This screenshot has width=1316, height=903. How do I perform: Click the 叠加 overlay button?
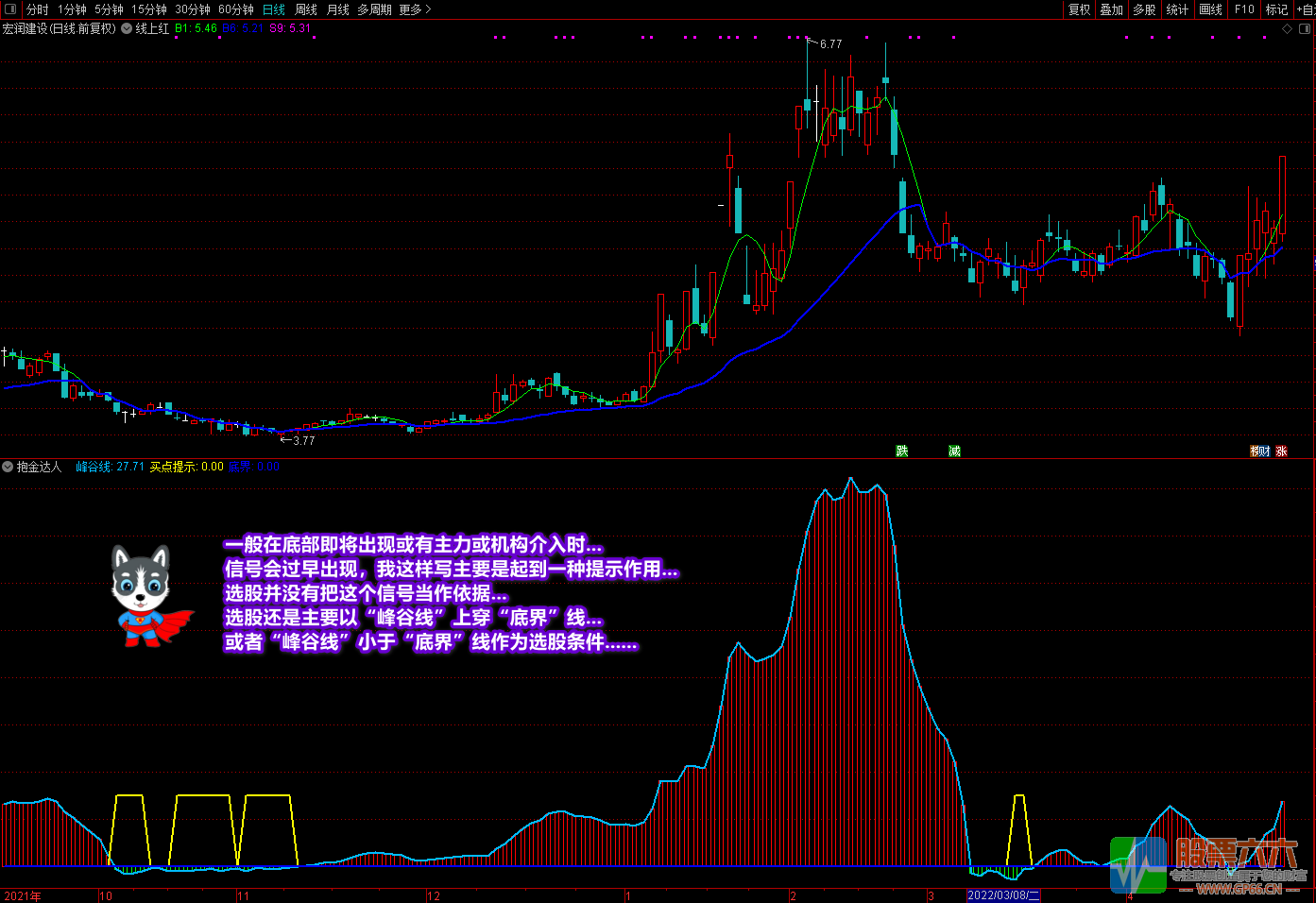[x=1111, y=9]
